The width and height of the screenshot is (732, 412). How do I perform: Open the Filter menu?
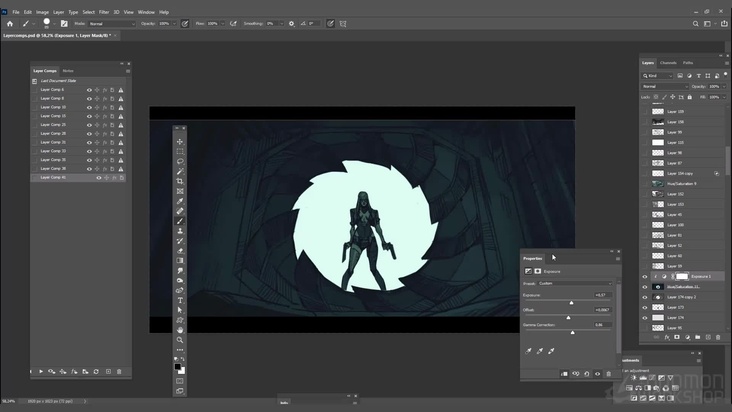pos(104,12)
